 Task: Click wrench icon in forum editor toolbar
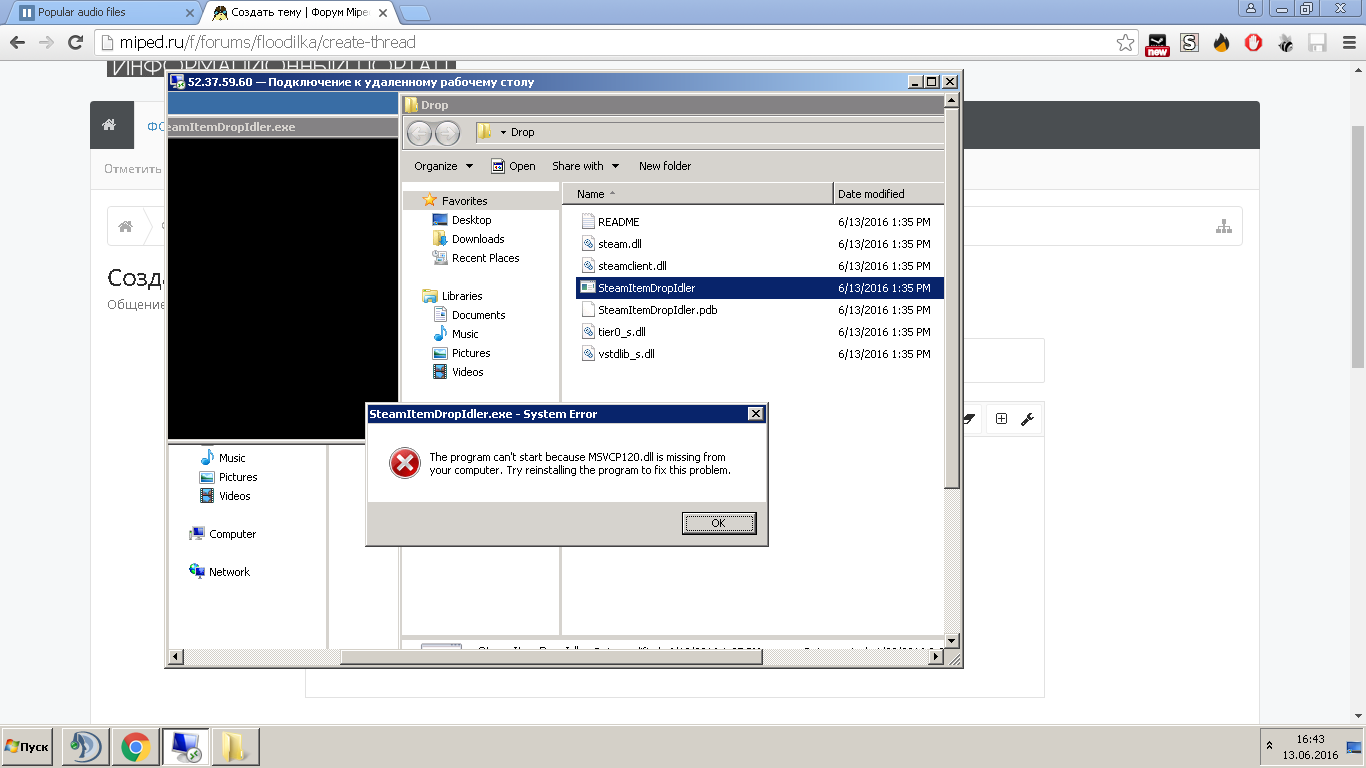tap(1027, 420)
